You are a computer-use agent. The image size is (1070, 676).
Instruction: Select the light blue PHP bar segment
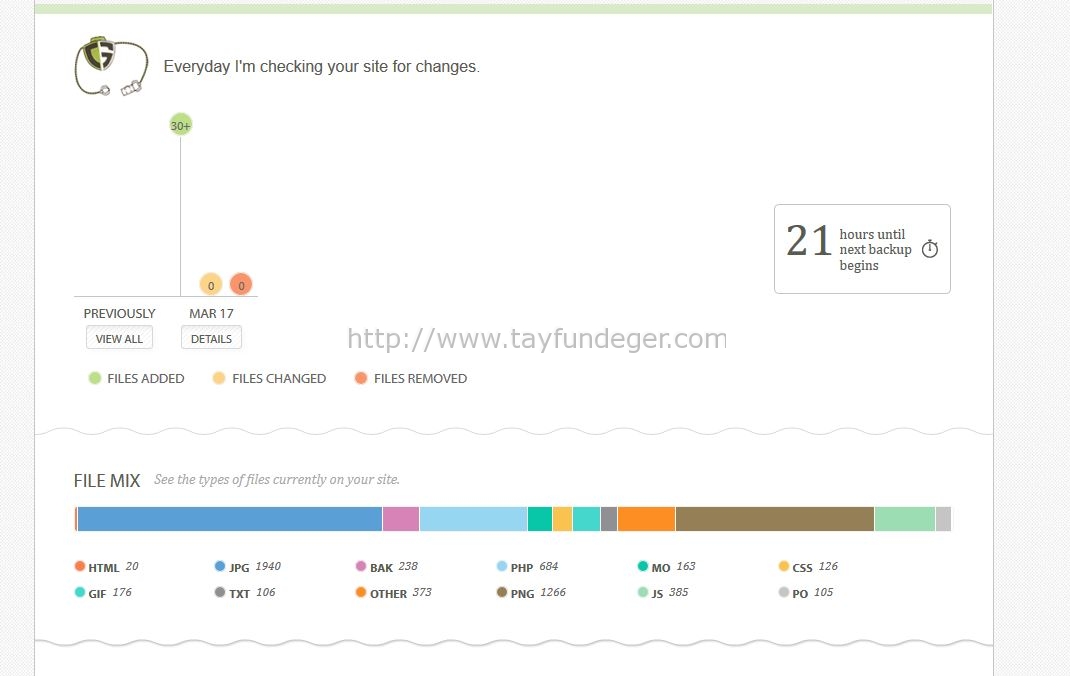coord(474,519)
